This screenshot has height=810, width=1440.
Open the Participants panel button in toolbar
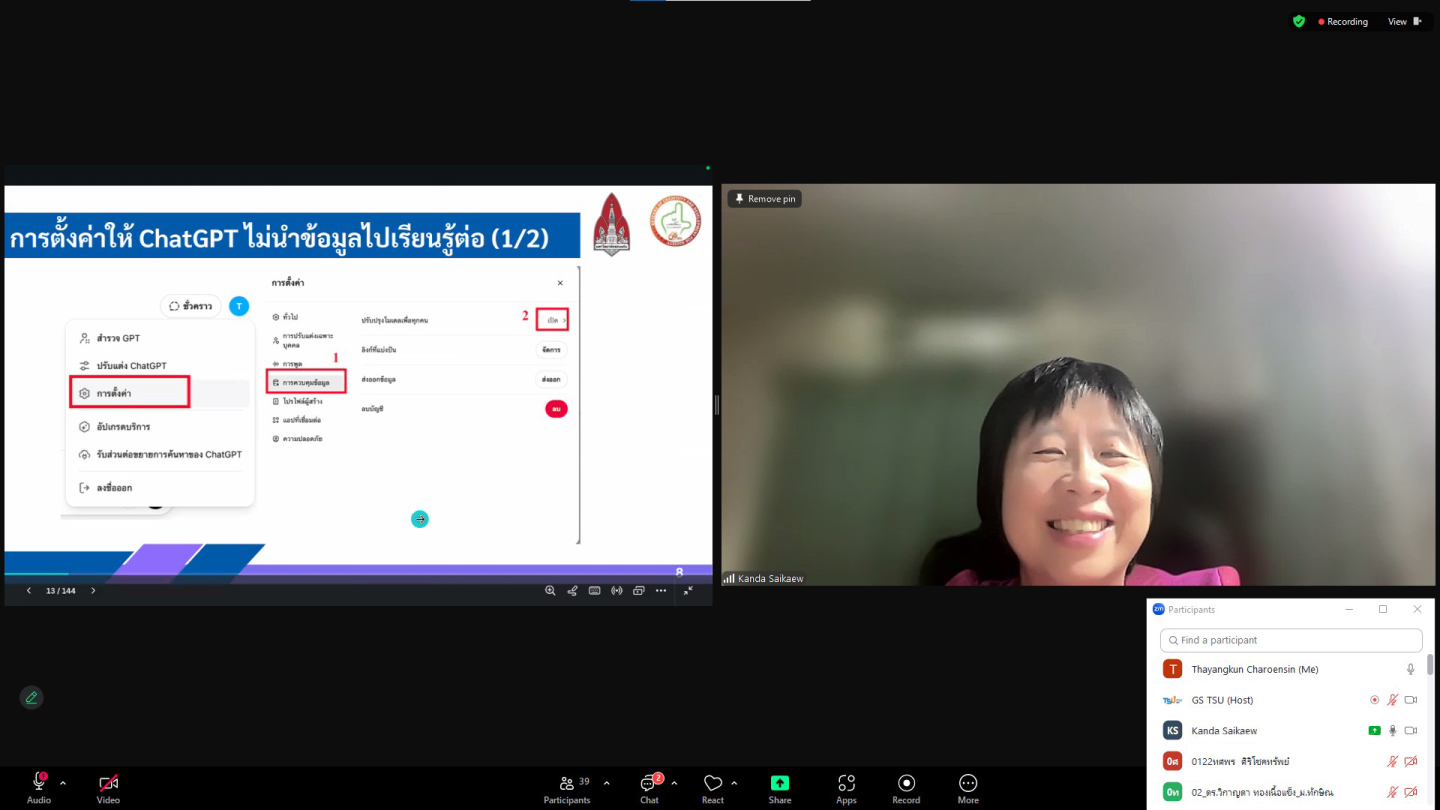(568, 787)
